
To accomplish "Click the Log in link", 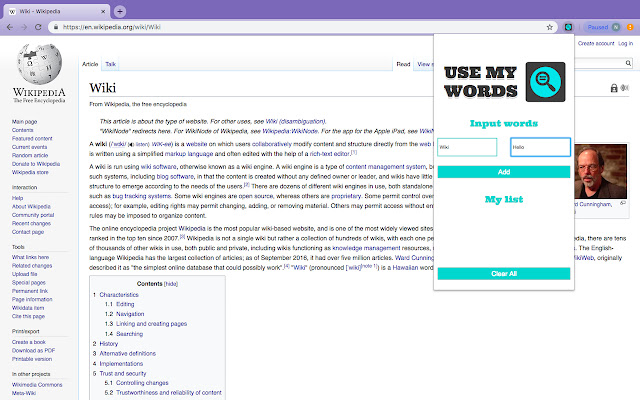I will click(625, 43).
